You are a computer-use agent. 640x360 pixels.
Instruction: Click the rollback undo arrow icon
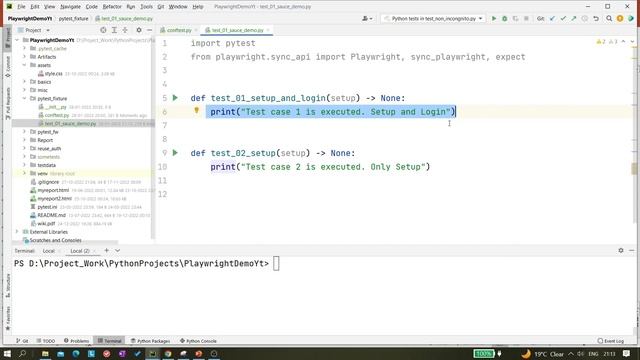point(596,18)
